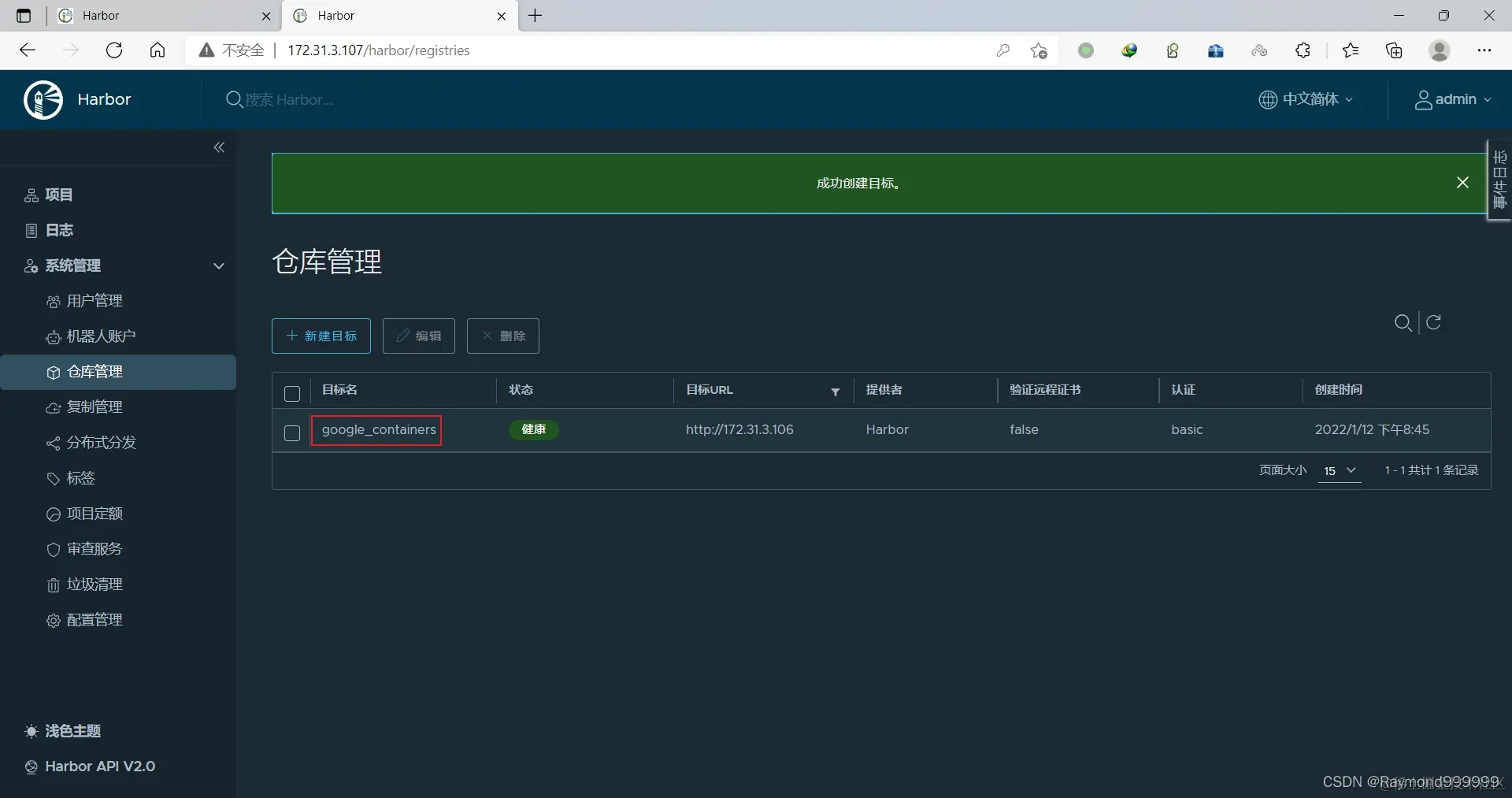Image resolution: width=1512 pixels, height=798 pixels.
Task: Open 日志 in sidebar
Action: click(x=49, y=230)
